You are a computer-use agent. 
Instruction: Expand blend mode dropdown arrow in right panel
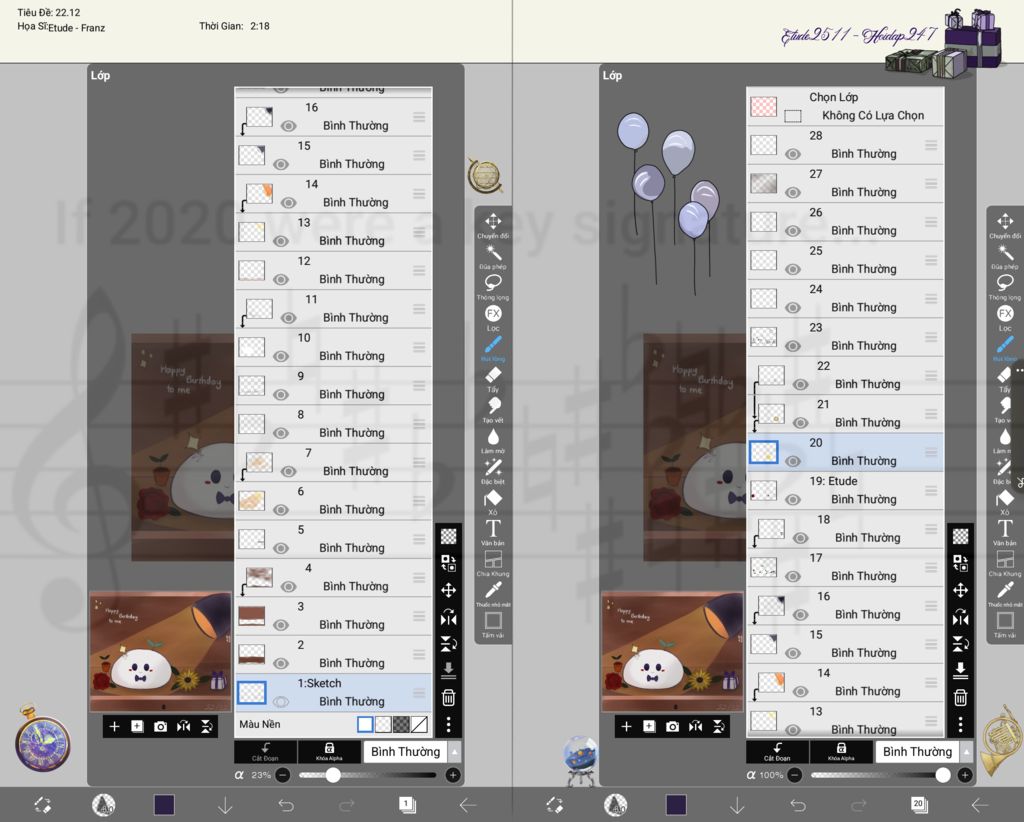[967, 752]
